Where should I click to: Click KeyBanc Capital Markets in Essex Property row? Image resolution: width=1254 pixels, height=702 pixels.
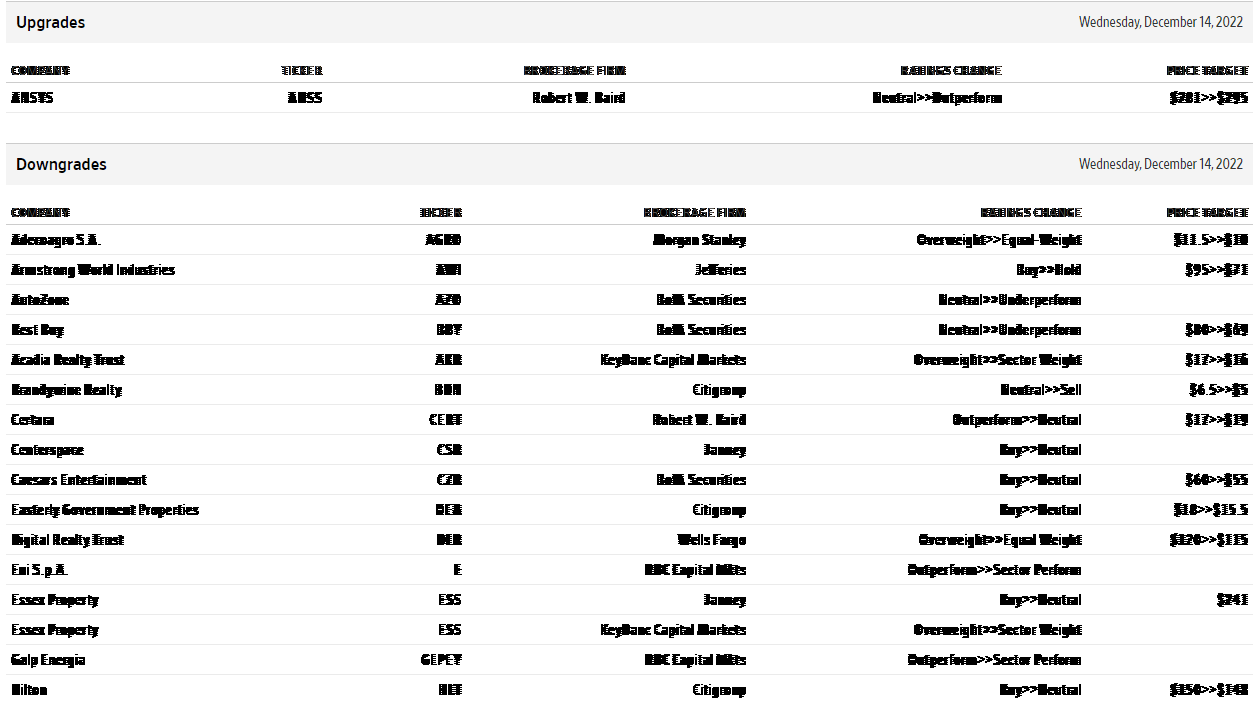(x=673, y=630)
